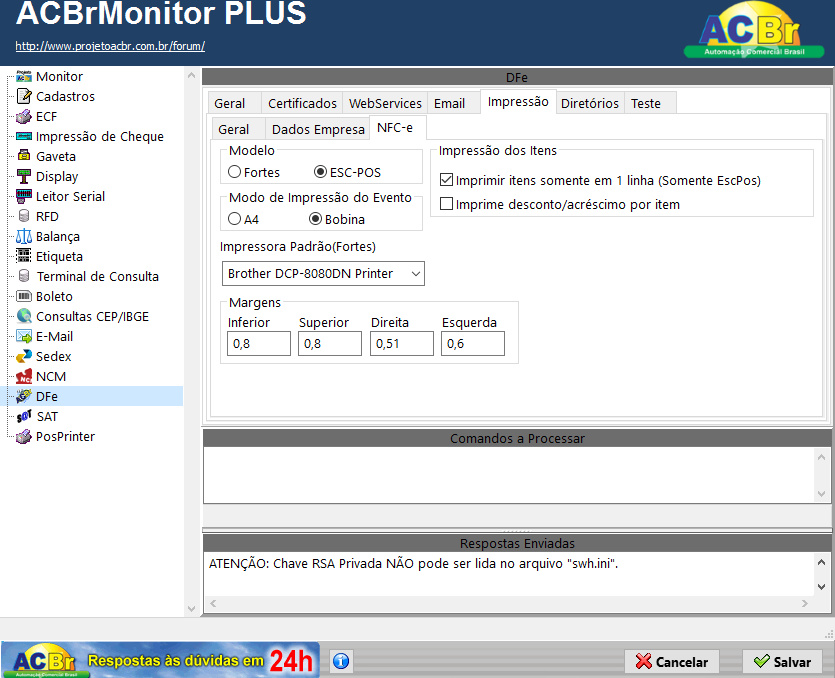The height and width of the screenshot is (678, 835).
Task: Click the Display icon
Action: [x=24, y=176]
